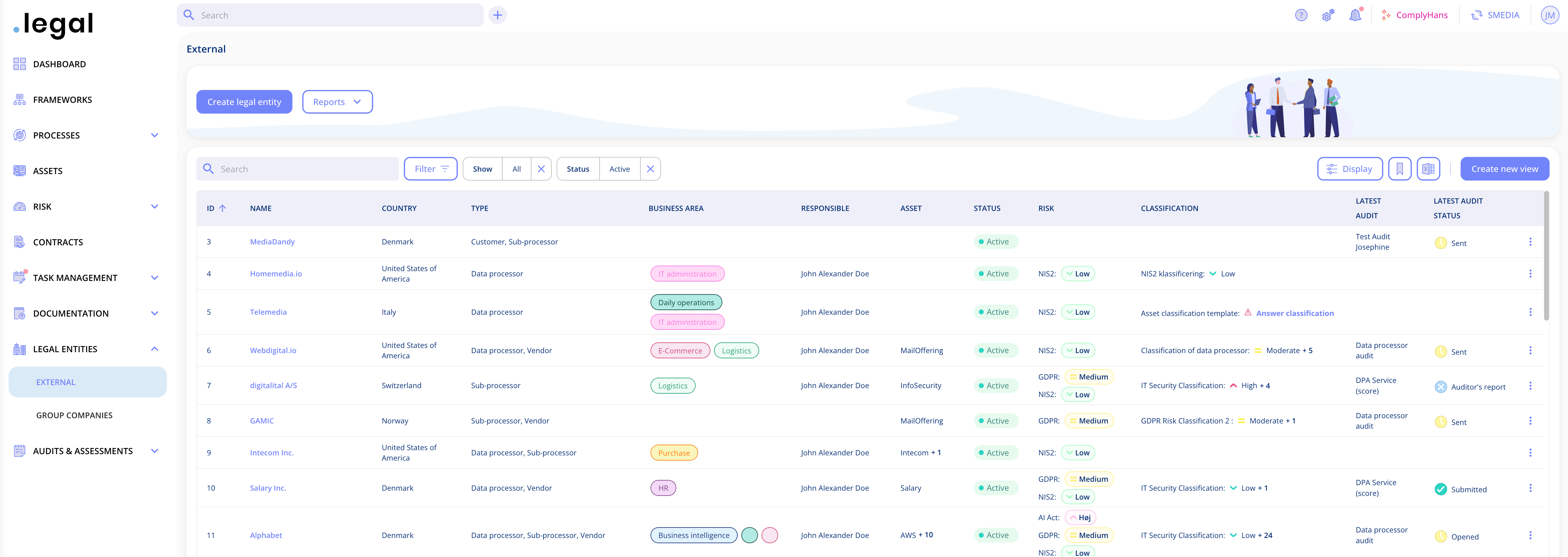
Task: Open row actions menu for Telemedia
Action: click(1530, 312)
